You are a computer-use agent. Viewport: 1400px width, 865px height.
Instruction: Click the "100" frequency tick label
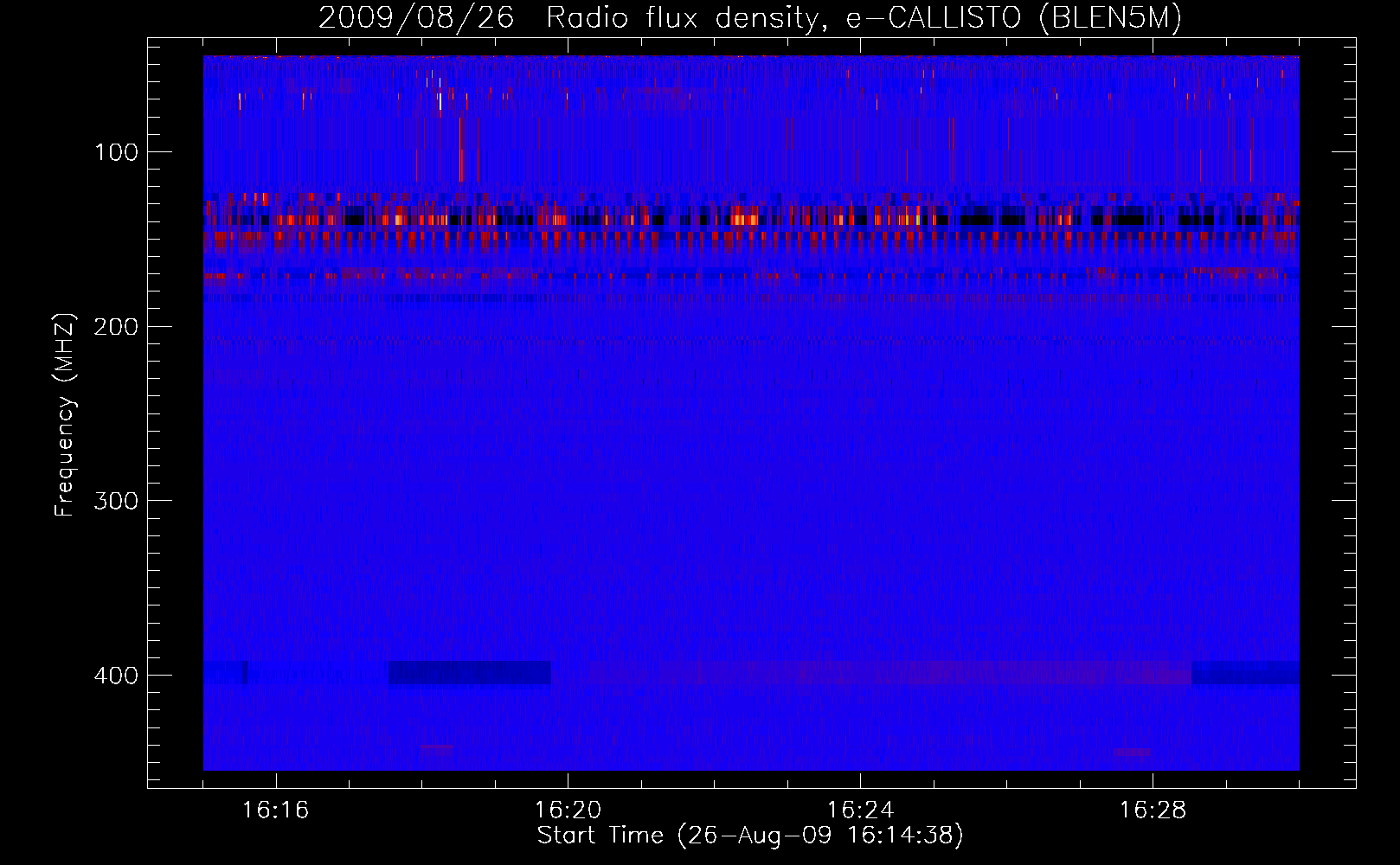click(116, 152)
